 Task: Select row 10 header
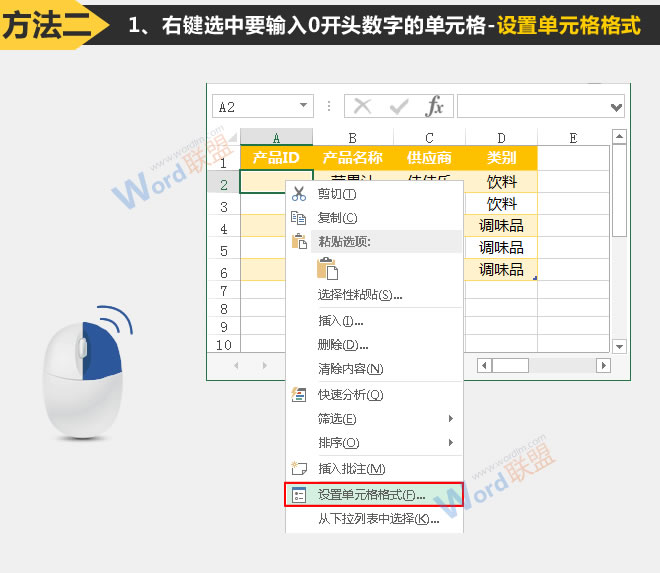(x=224, y=345)
